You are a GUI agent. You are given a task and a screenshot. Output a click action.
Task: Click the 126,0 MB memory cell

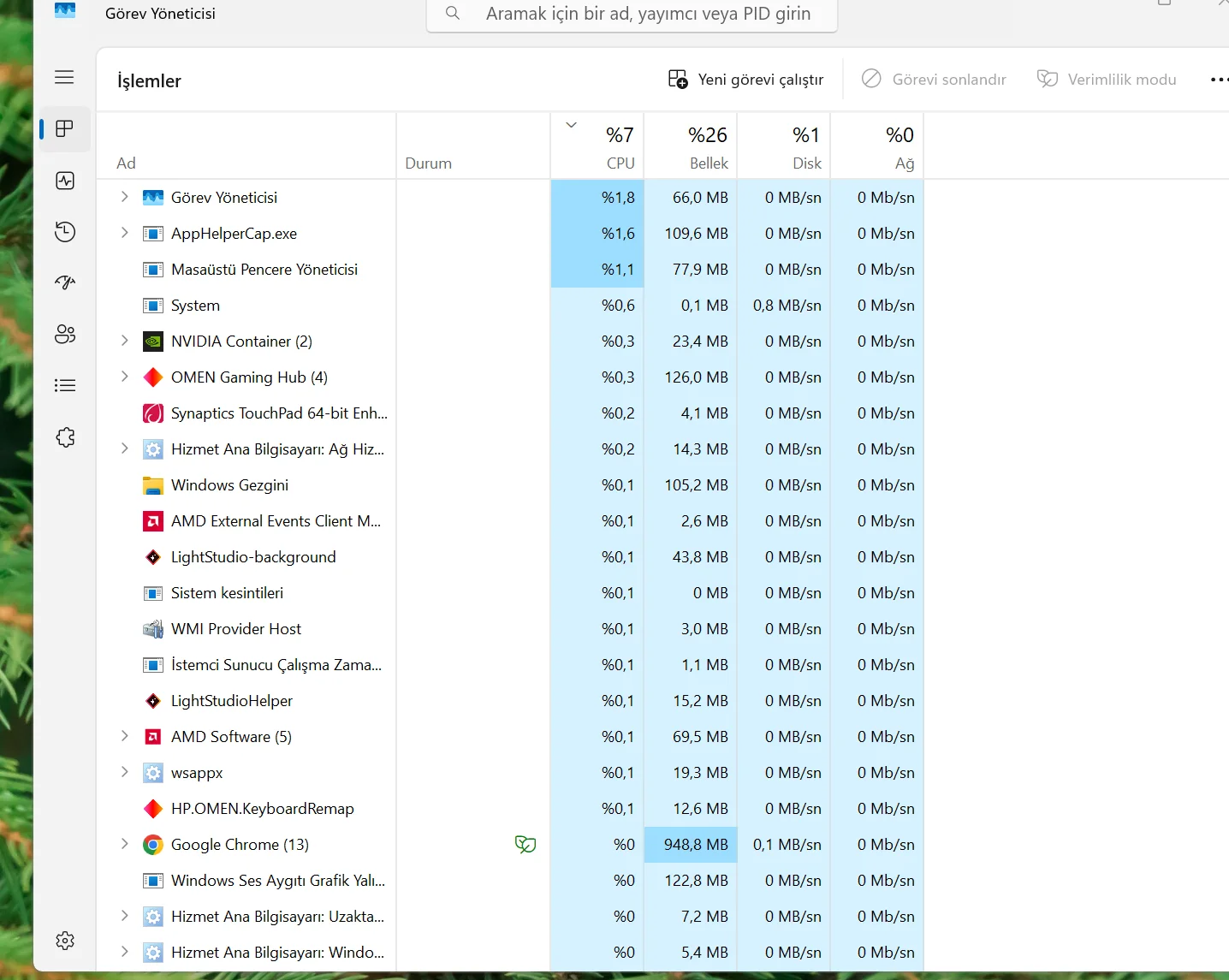coord(691,377)
